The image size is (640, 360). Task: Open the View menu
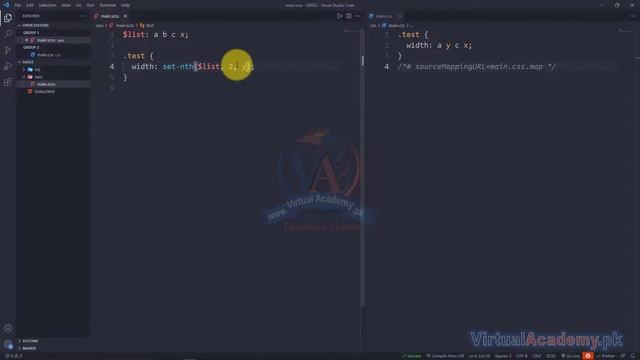[66, 5]
